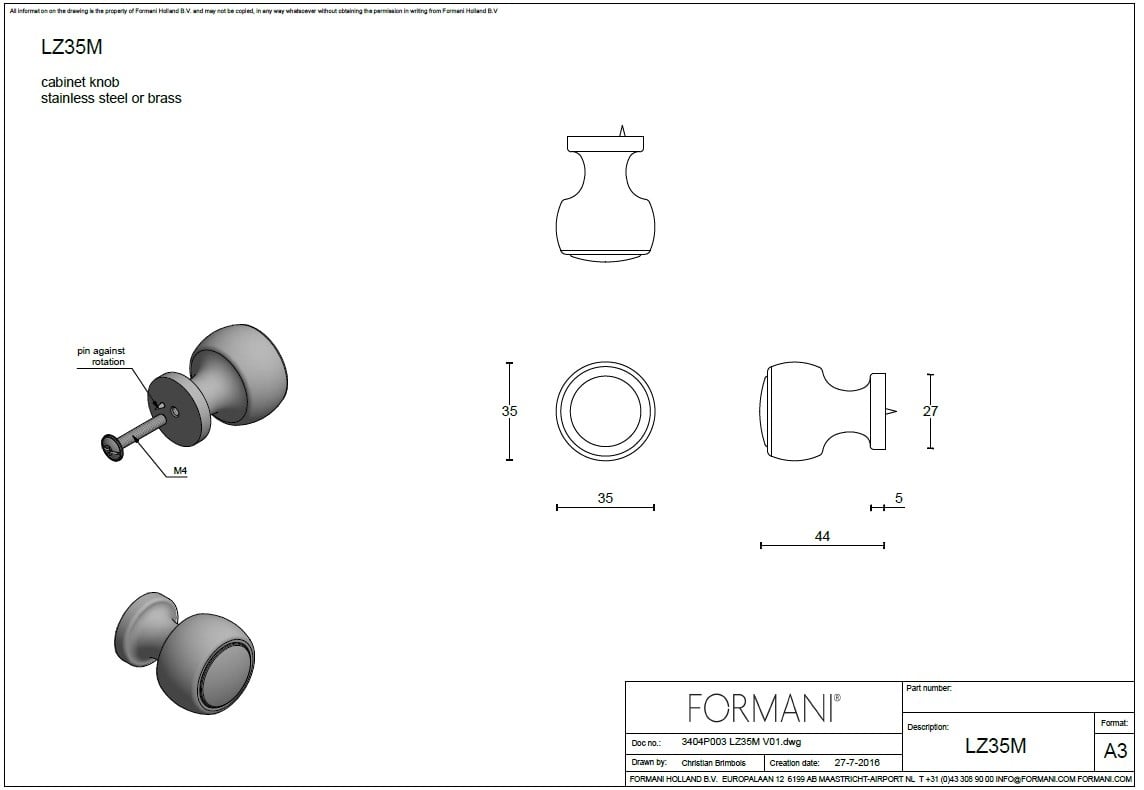Click the vertical 35 dimension label
Viewport: 1144px width, 790px height.
coord(509,411)
